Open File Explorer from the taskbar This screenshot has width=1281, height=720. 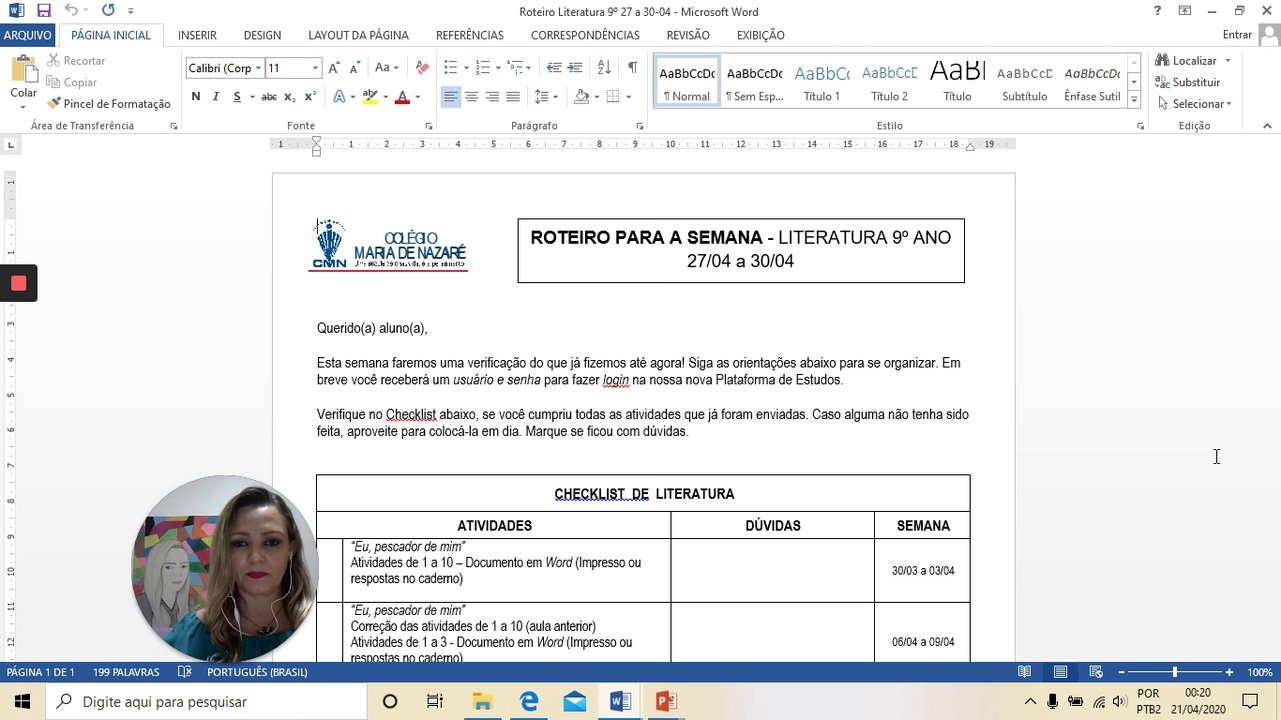pyautogui.click(x=482, y=701)
